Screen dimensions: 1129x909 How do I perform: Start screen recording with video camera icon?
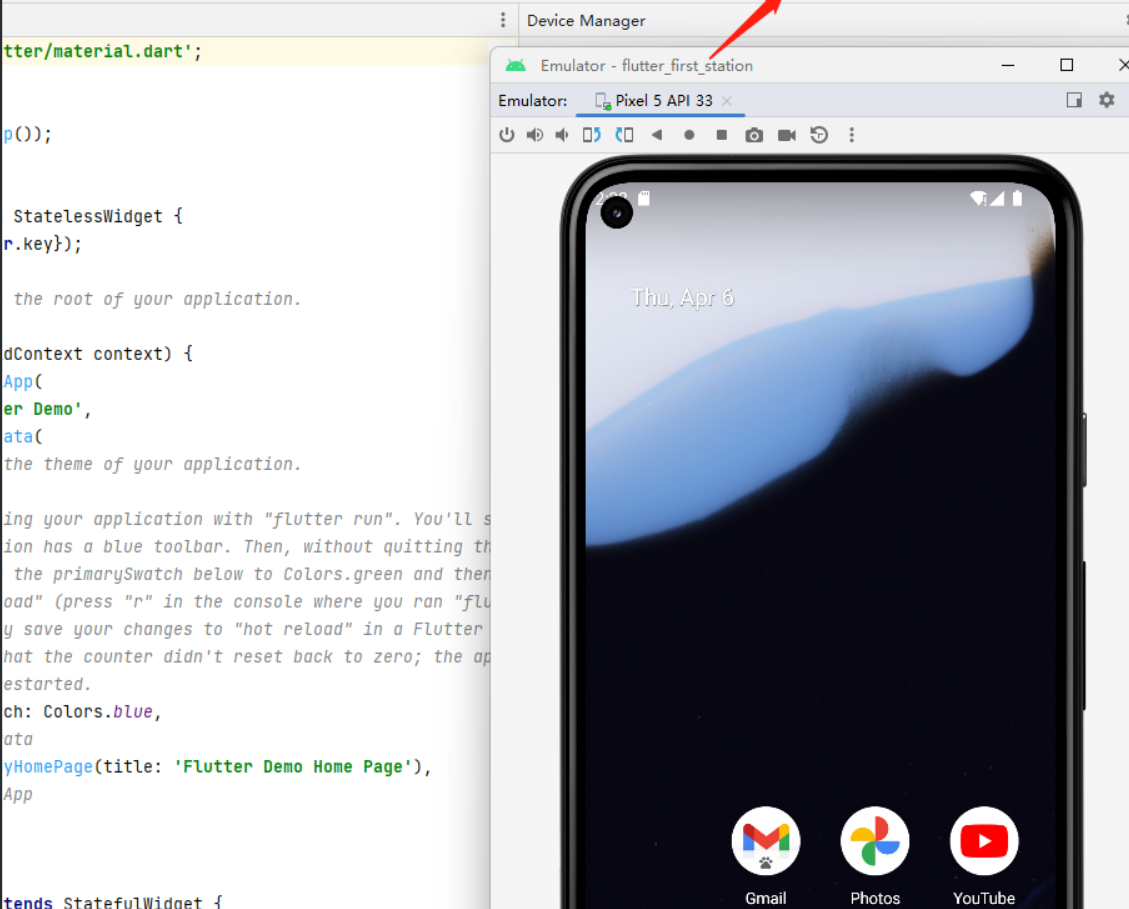tap(787, 135)
